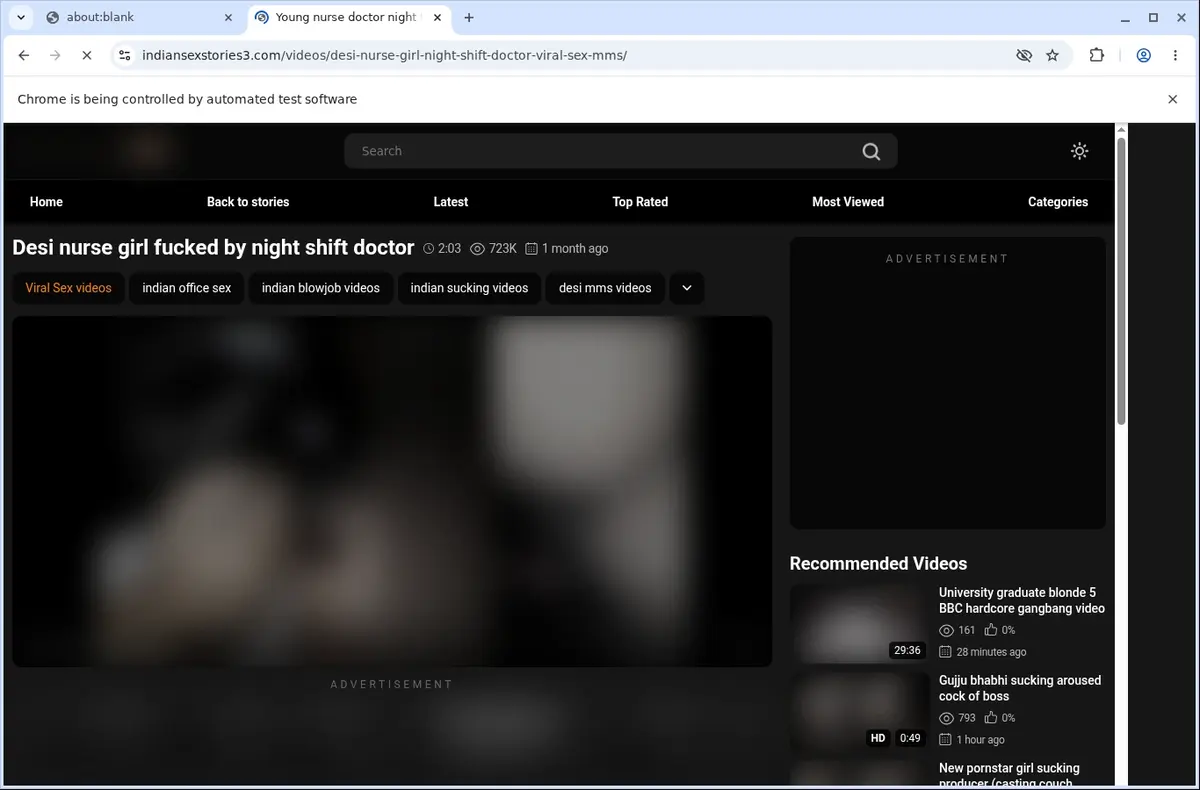The height and width of the screenshot is (790, 1200).
Task: Click the 2:03 duration clock icon
Action: tap(429, 249)
